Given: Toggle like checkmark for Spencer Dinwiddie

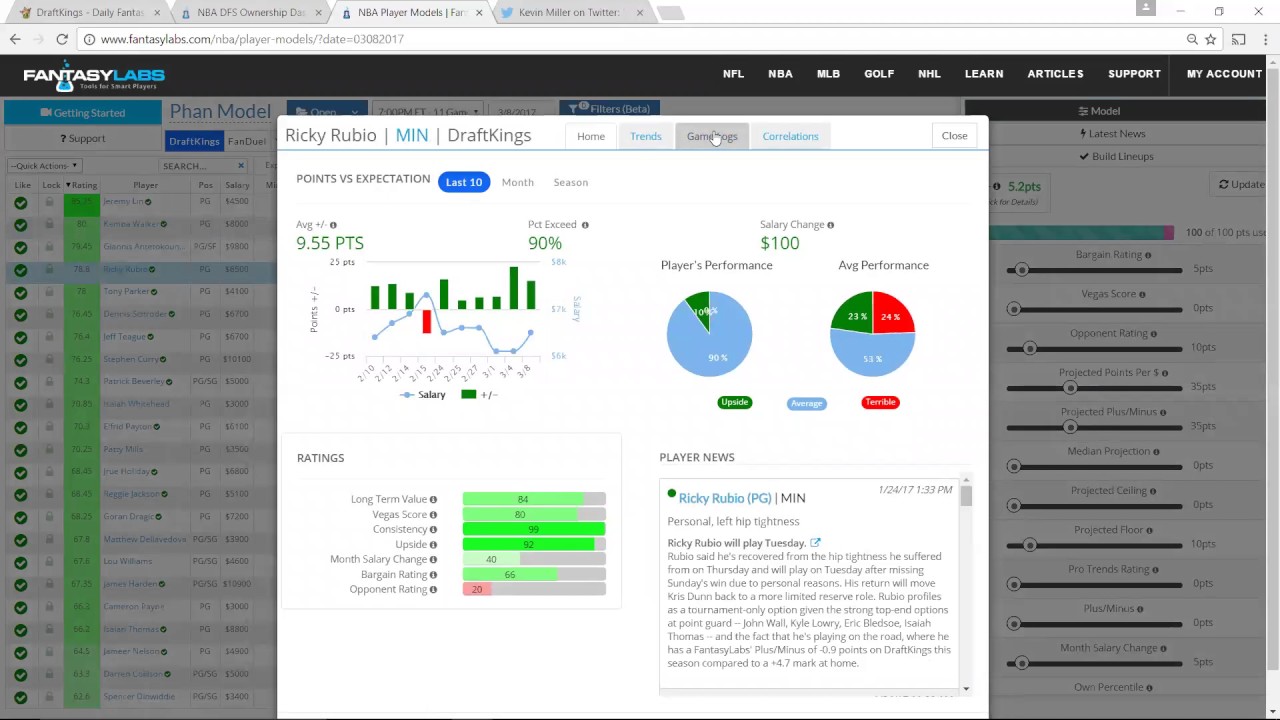Looking at the screenshot, I should [20, 696].
